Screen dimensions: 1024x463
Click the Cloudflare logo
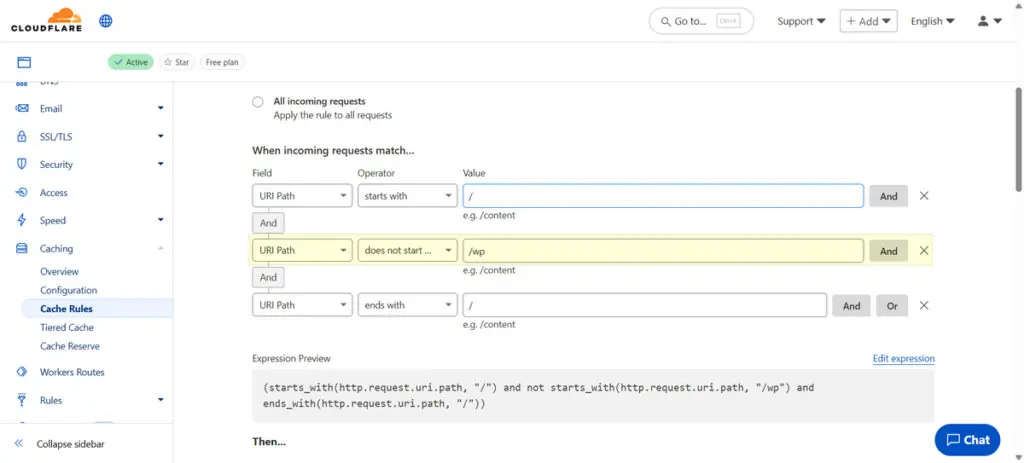46,20
